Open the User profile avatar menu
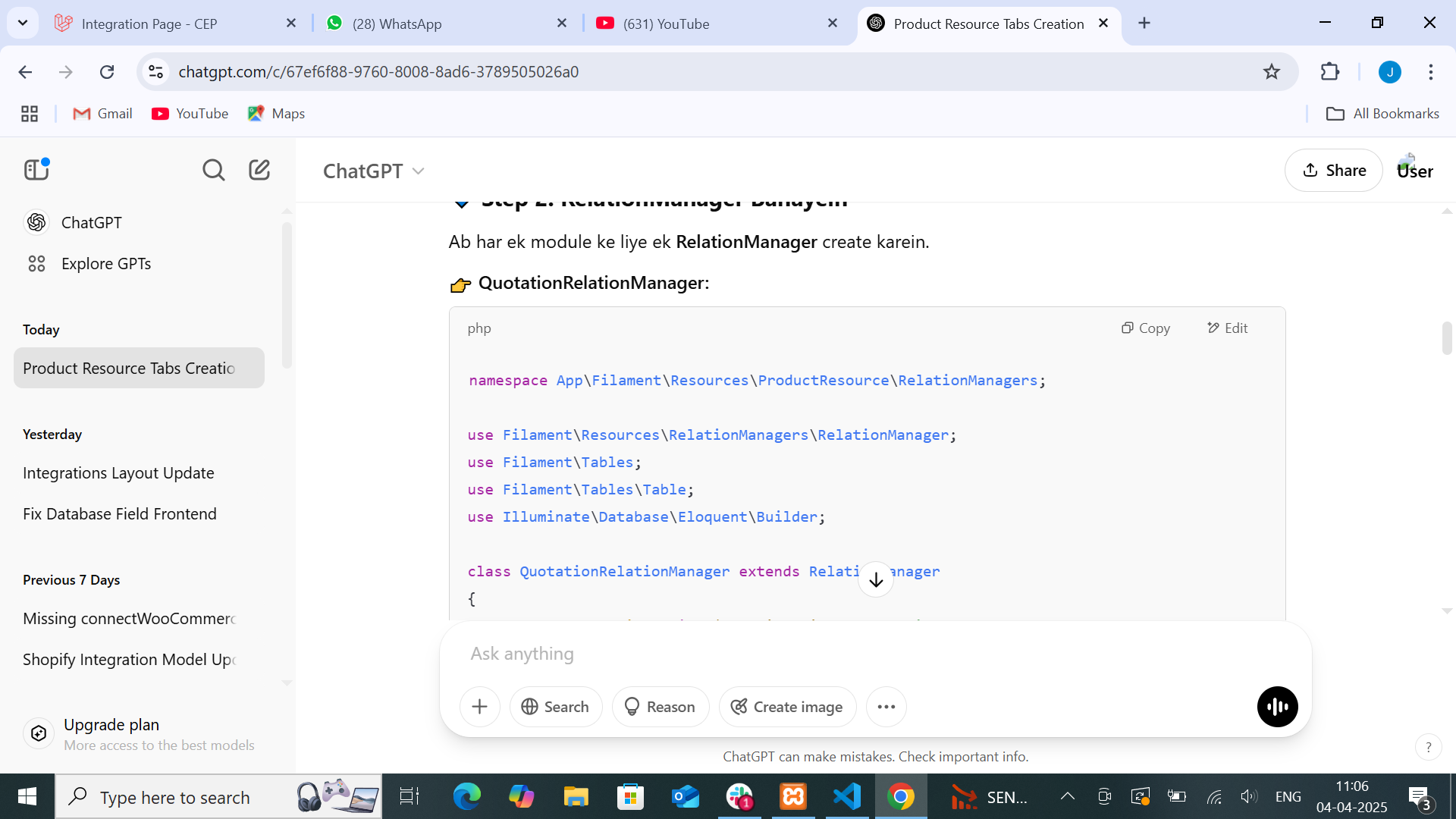 tap(1414, 171)
